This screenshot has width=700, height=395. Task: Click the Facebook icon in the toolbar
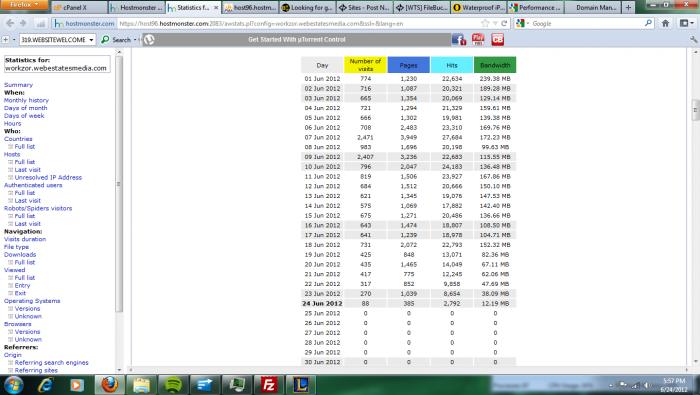(459, 40)
